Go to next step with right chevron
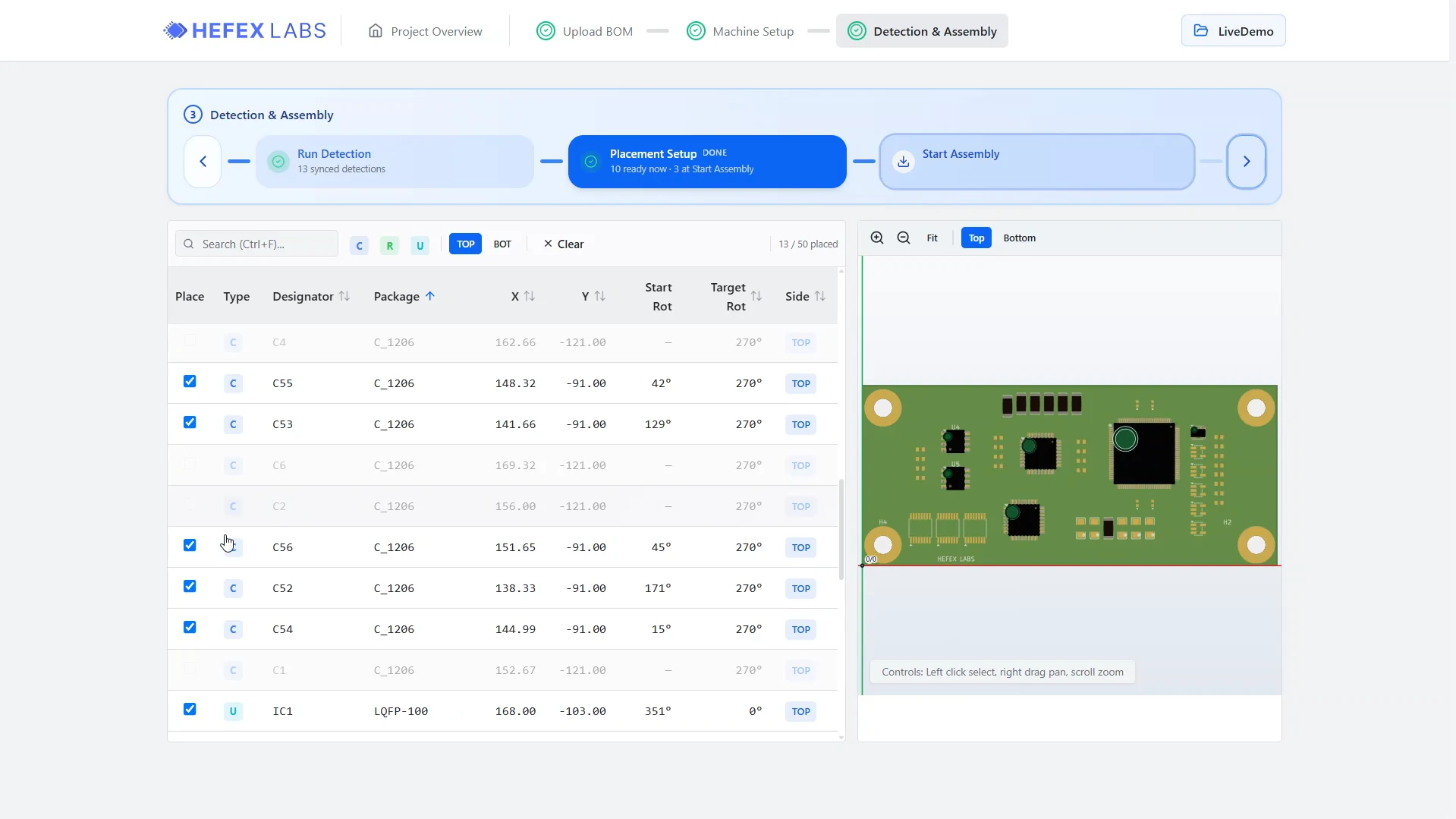 [1246, 162]
